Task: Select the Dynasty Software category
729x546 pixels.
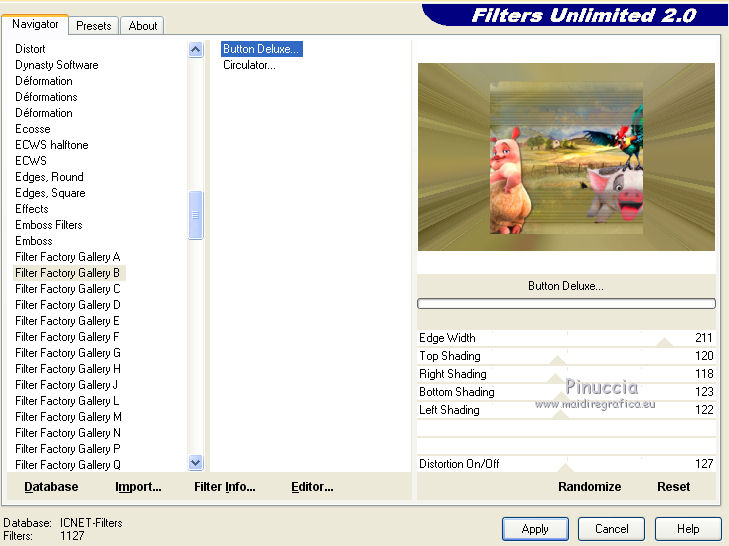Action: [57, 65]
